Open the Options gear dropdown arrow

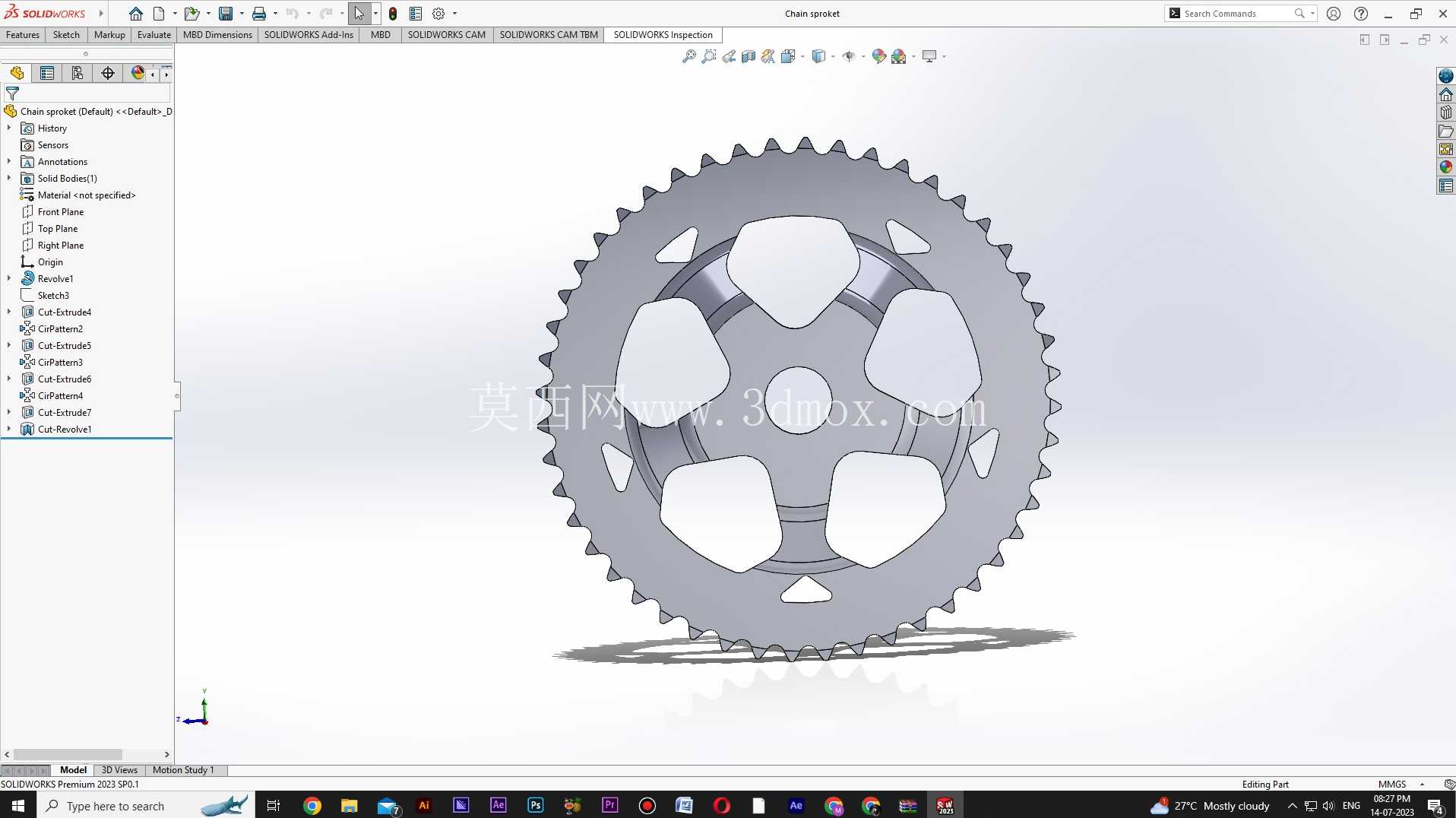coord(454,14)
